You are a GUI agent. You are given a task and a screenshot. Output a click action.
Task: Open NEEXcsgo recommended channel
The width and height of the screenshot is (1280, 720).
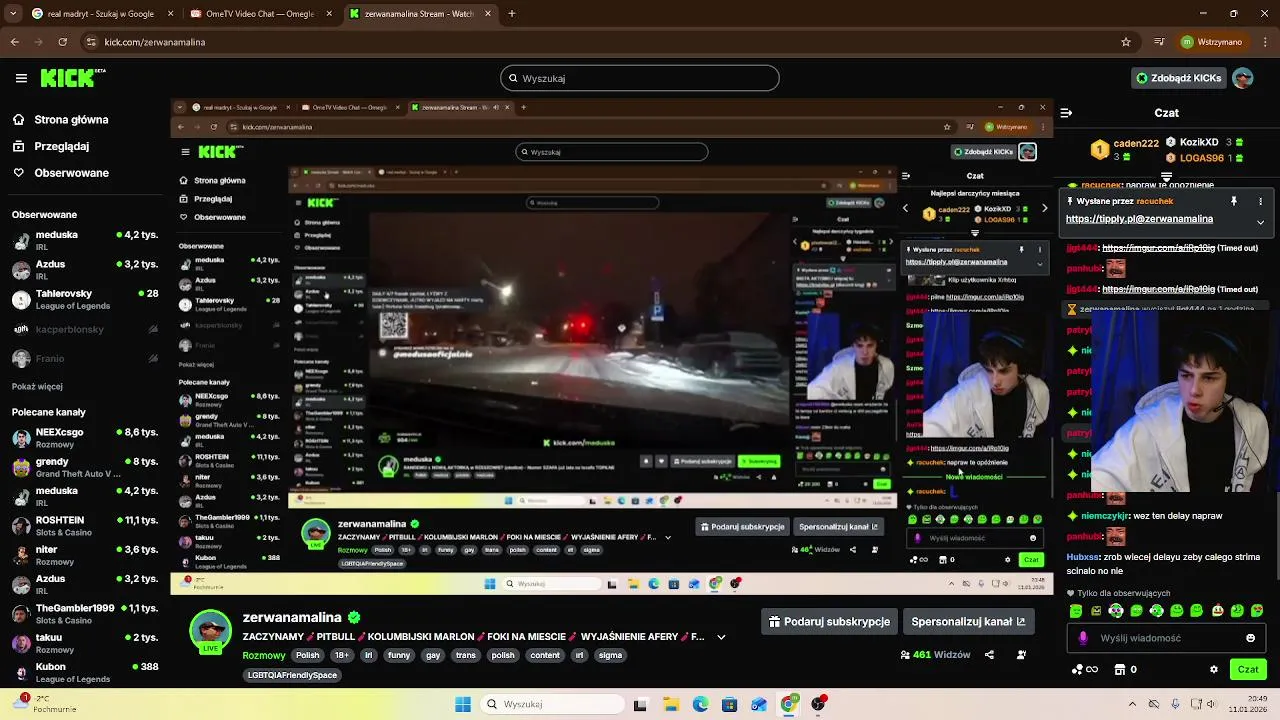(x=85, y=438)
